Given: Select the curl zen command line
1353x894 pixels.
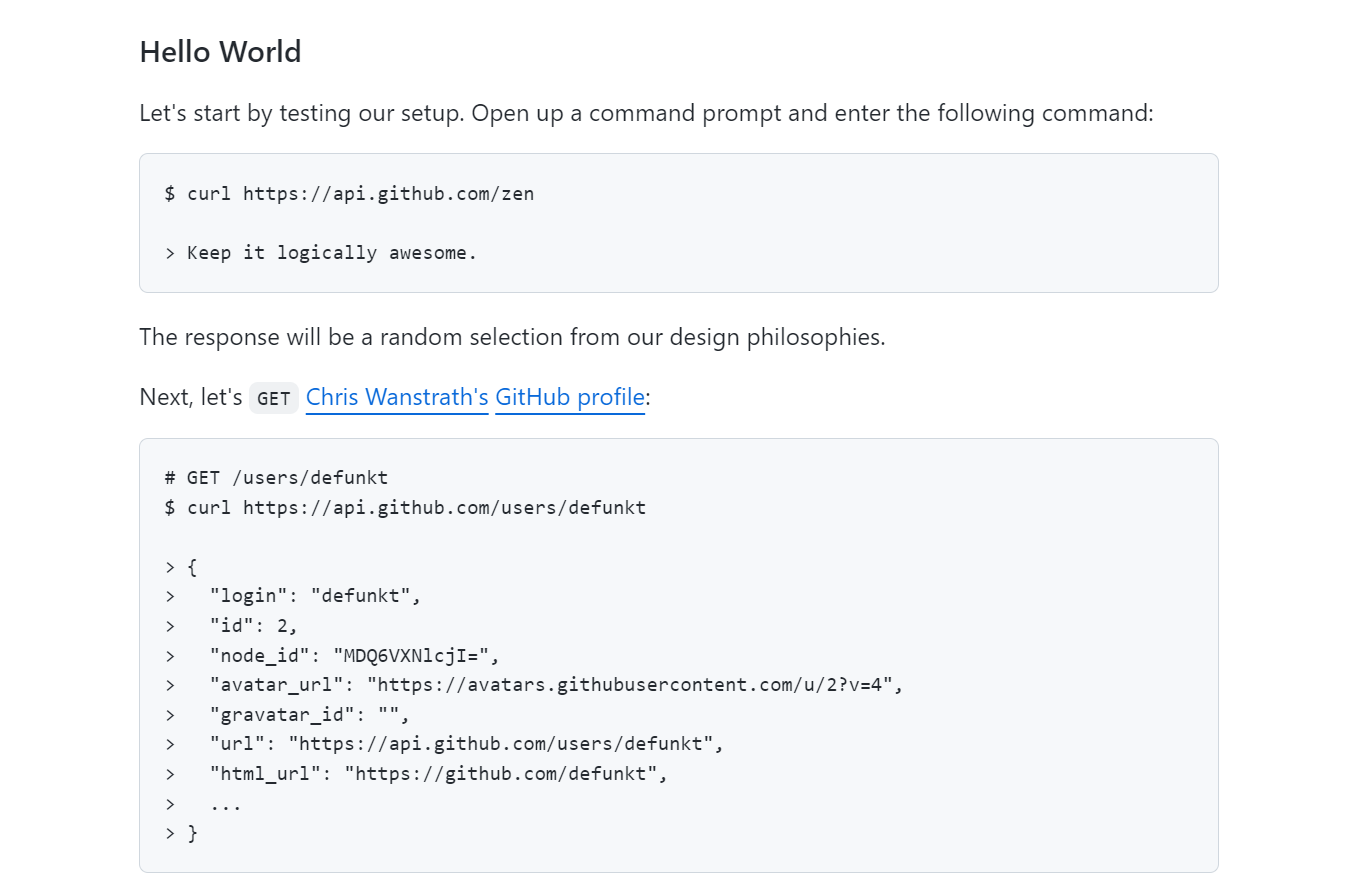Looking at the screenshot, I should tap(348, 193).
